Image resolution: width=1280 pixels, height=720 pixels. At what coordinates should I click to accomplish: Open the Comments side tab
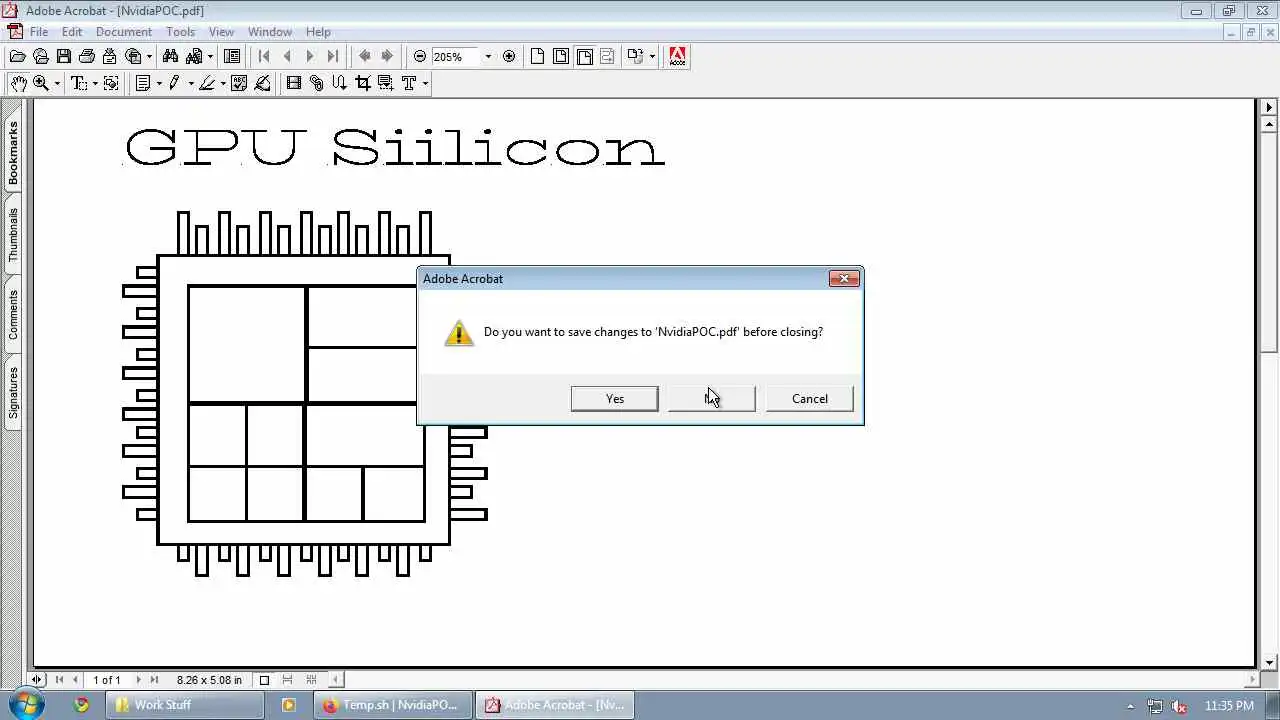pos(13,314)
